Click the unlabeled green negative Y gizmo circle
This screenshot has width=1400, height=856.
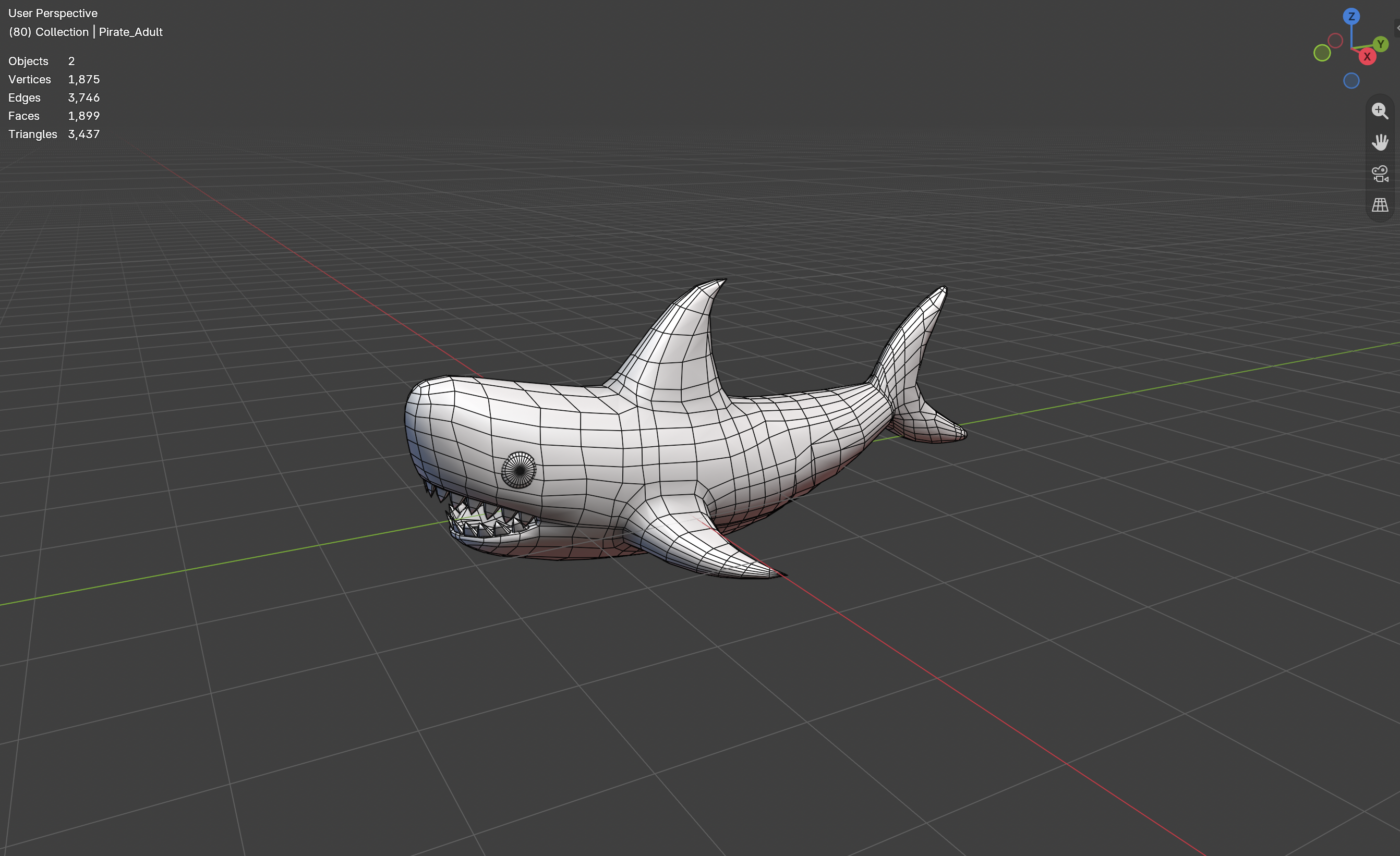(1322, 53)
